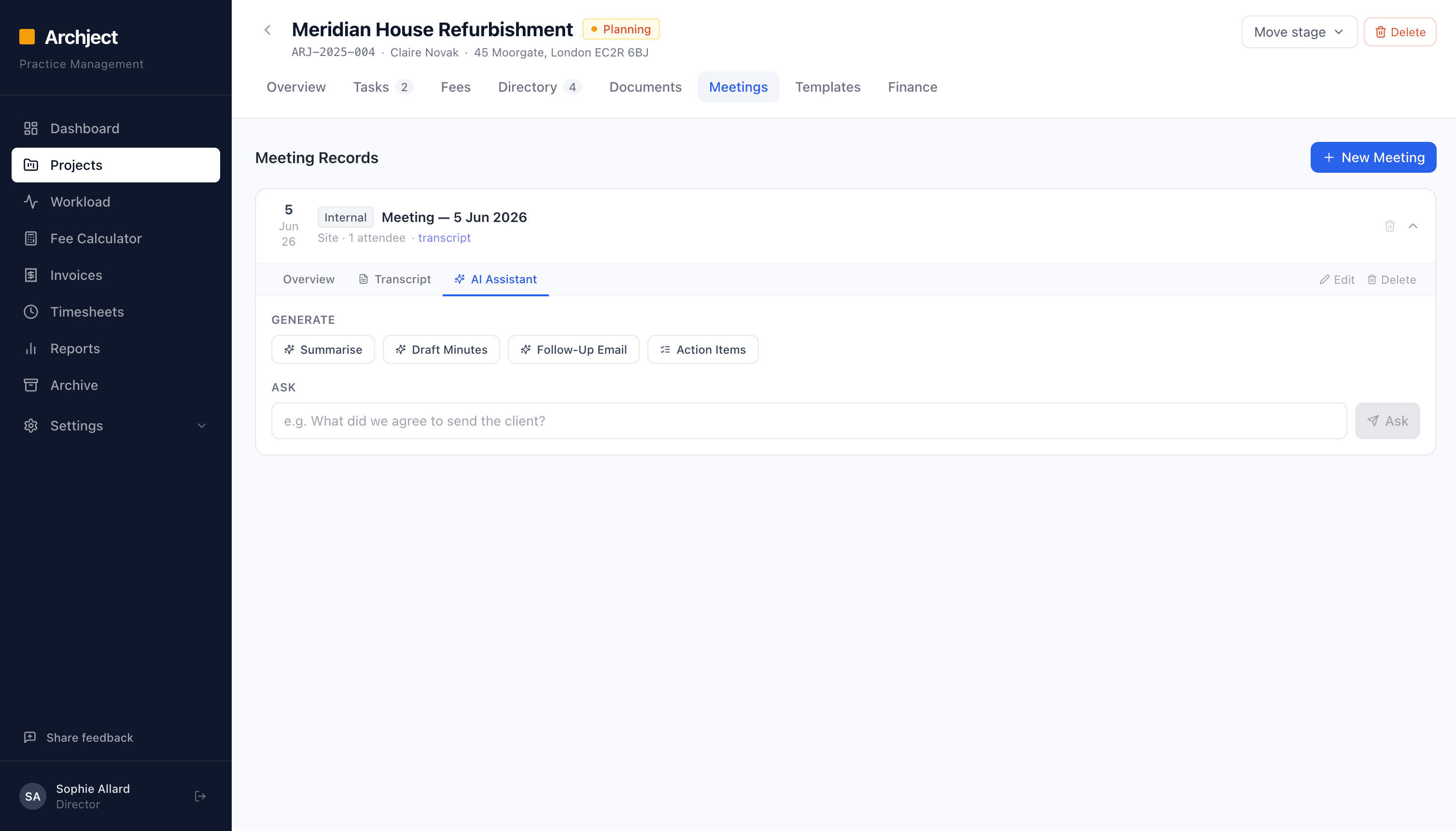Expand the Move stage dropdown
Viewport: 1456px width, 831px height.
tap(1299, 32)
